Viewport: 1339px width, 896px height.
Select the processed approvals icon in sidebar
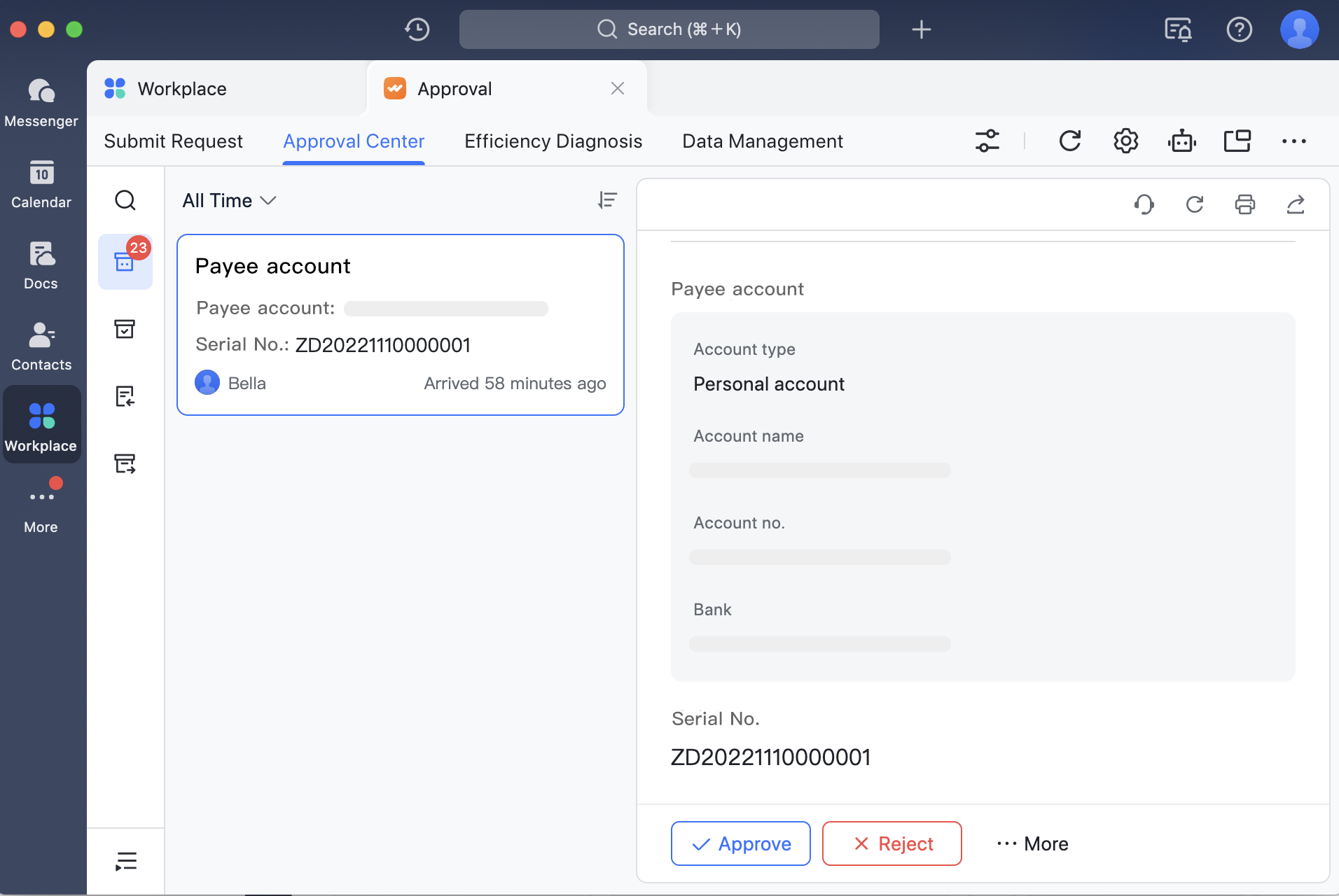click(125, 329)
